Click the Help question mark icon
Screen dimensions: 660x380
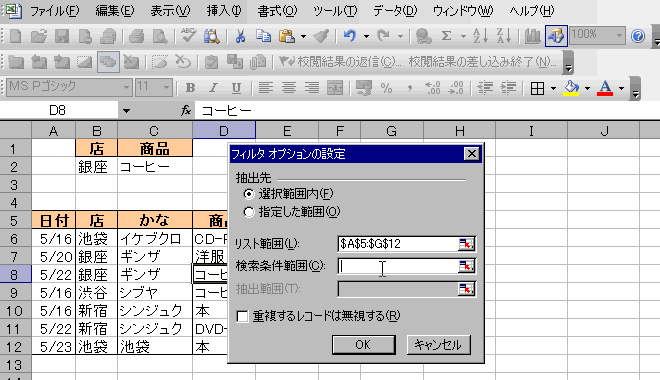point(638,36)
